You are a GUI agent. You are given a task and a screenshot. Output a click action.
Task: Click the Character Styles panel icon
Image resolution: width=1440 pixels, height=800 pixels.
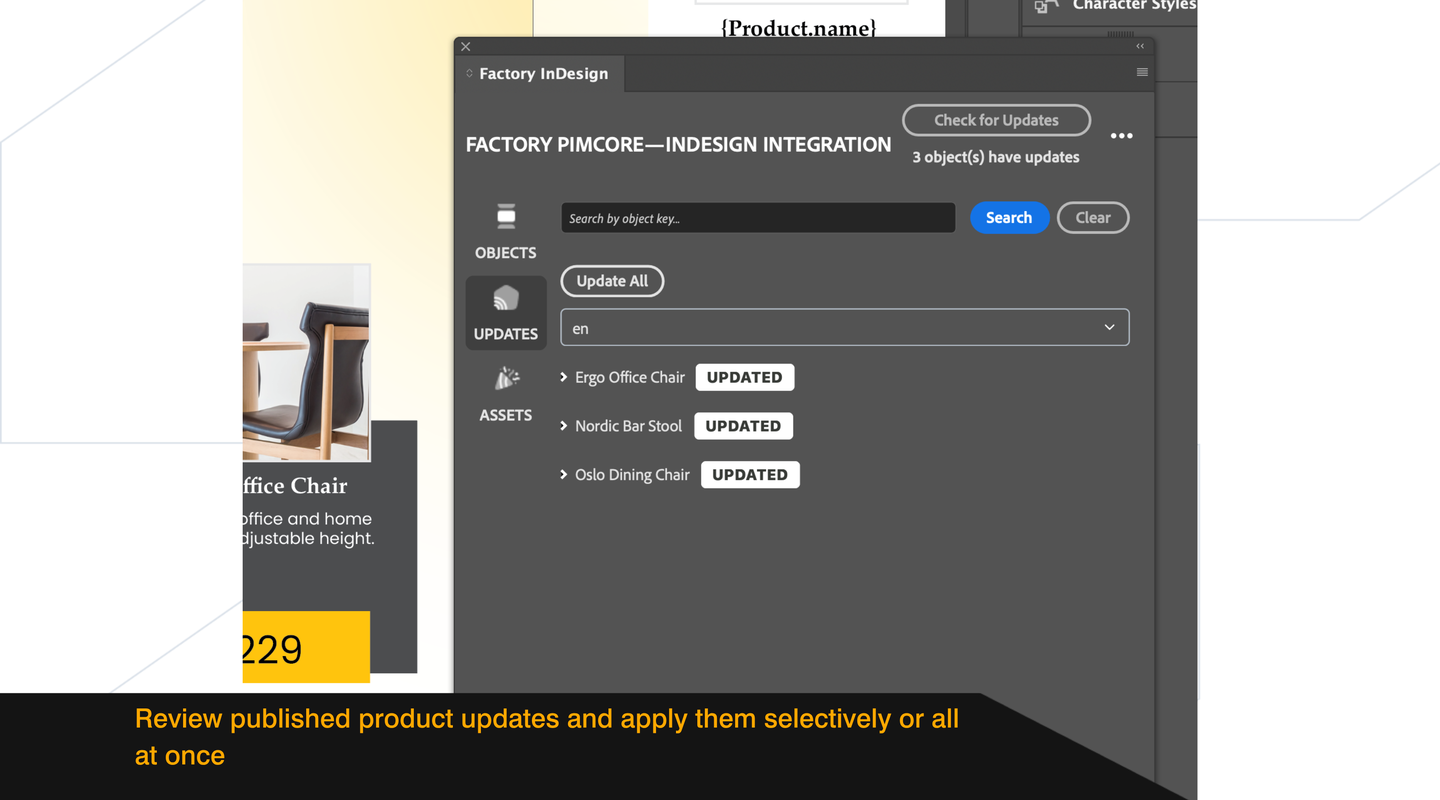(1046, 6)
